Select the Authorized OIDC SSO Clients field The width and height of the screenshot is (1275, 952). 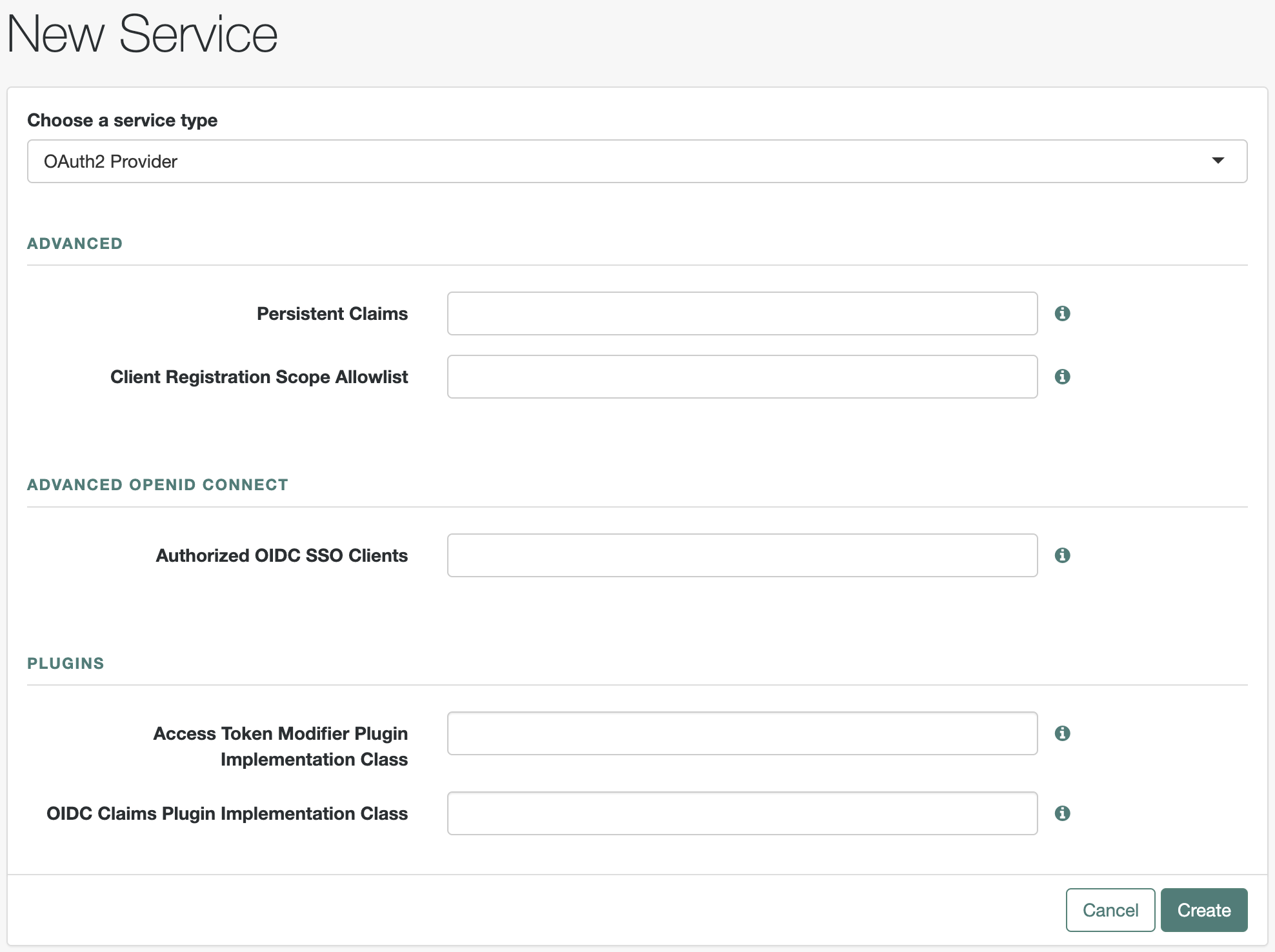click(x=742, y=555)
